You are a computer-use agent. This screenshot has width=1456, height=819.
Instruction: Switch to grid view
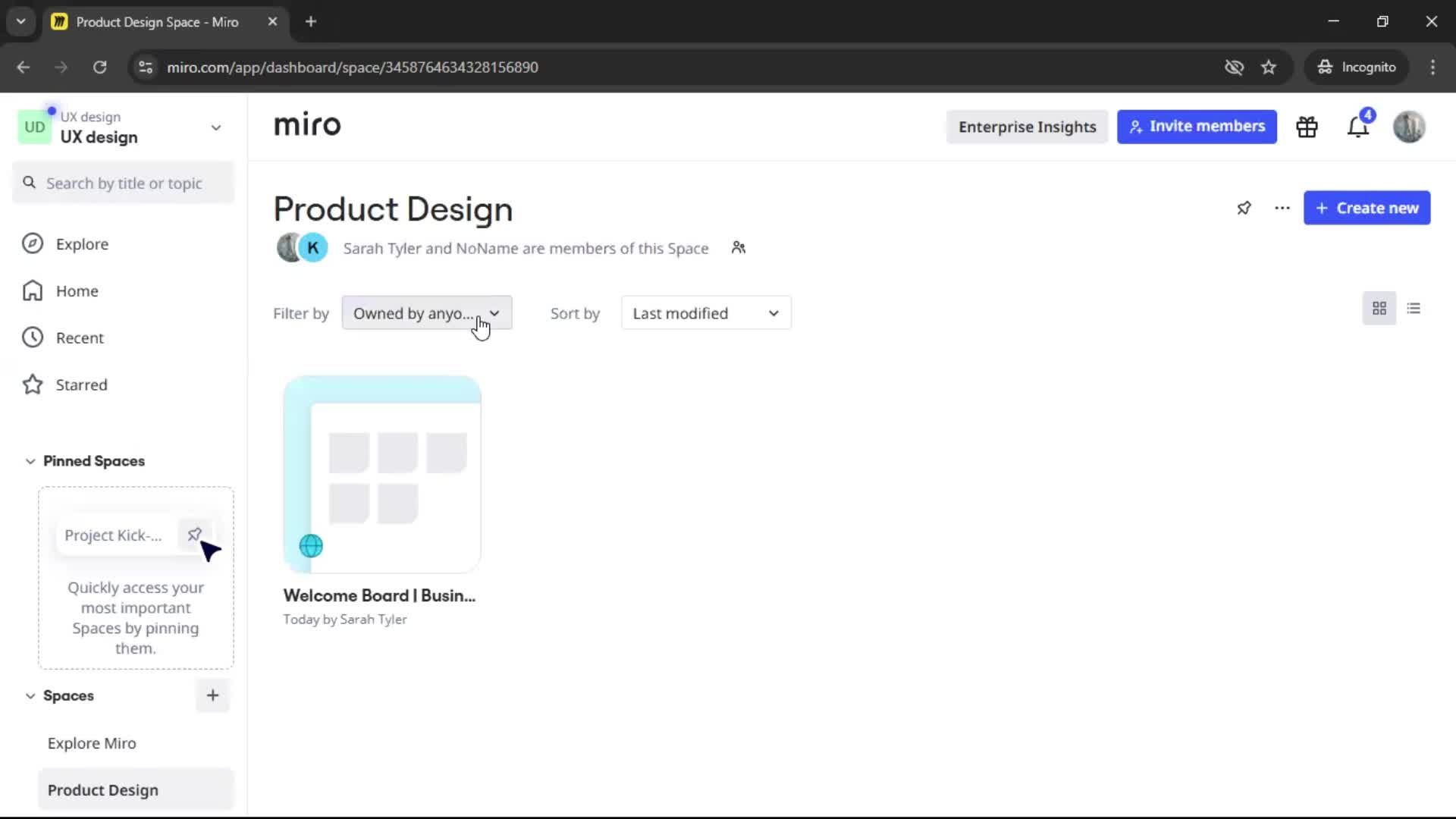point(1379,309)
